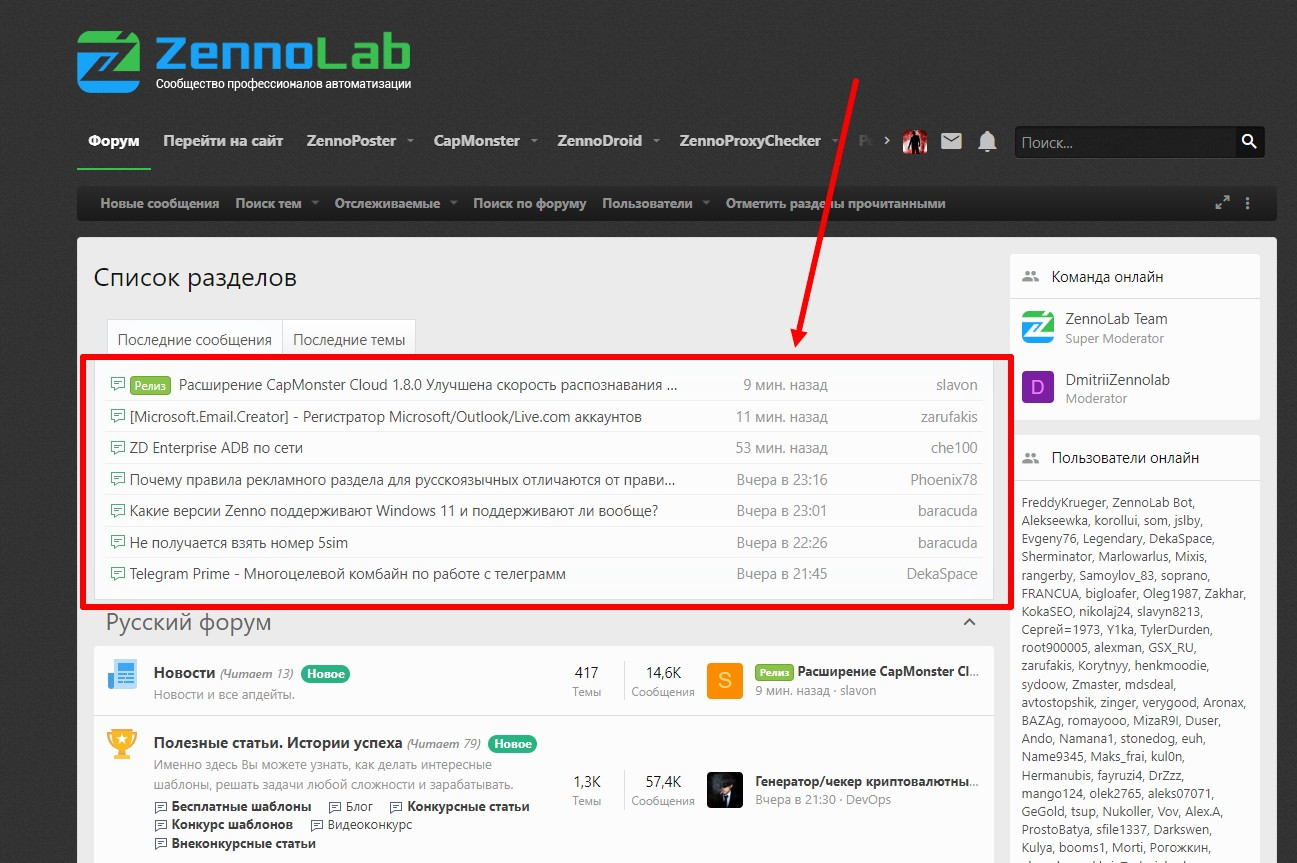Image resolution: width=1297 pixels, height=863 pixels.
Task: Click message icon beside Почему правила thread
Action: 117,479
